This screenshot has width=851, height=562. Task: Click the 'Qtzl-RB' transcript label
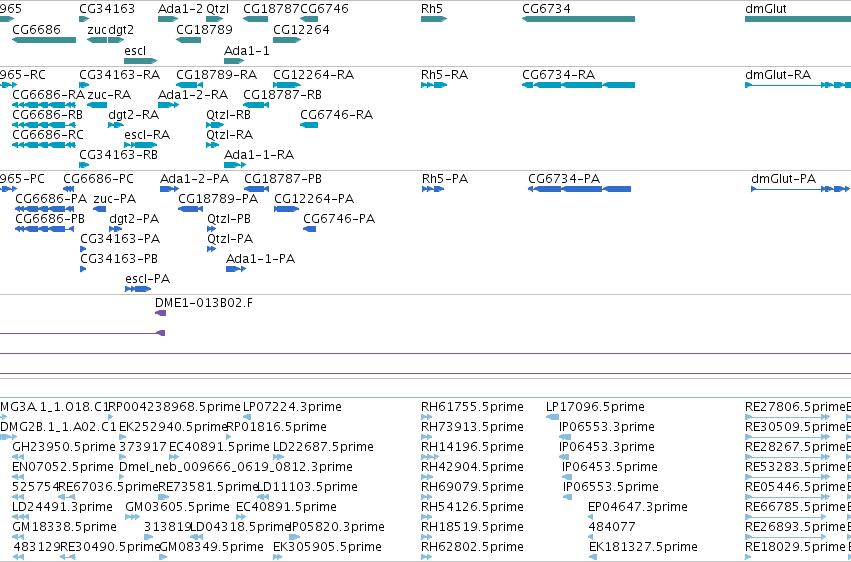(x=228, y=114)
